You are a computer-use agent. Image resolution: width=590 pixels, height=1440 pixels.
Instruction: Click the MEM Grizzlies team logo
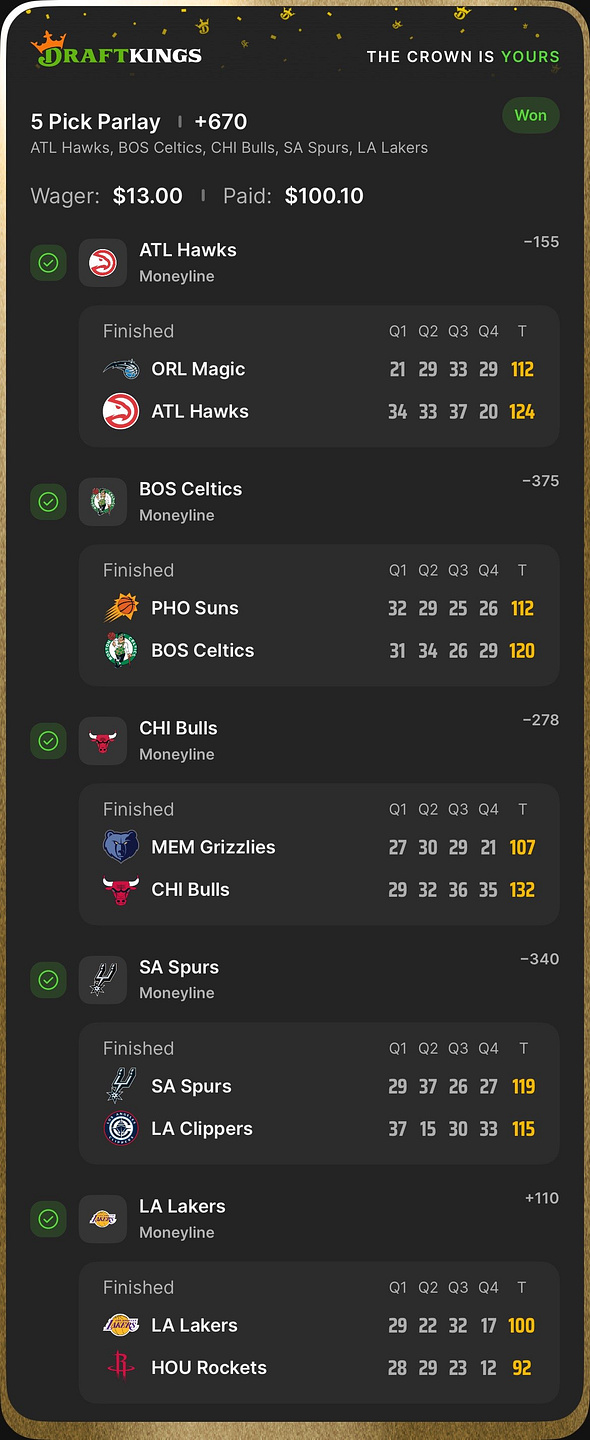pos(121,847)
